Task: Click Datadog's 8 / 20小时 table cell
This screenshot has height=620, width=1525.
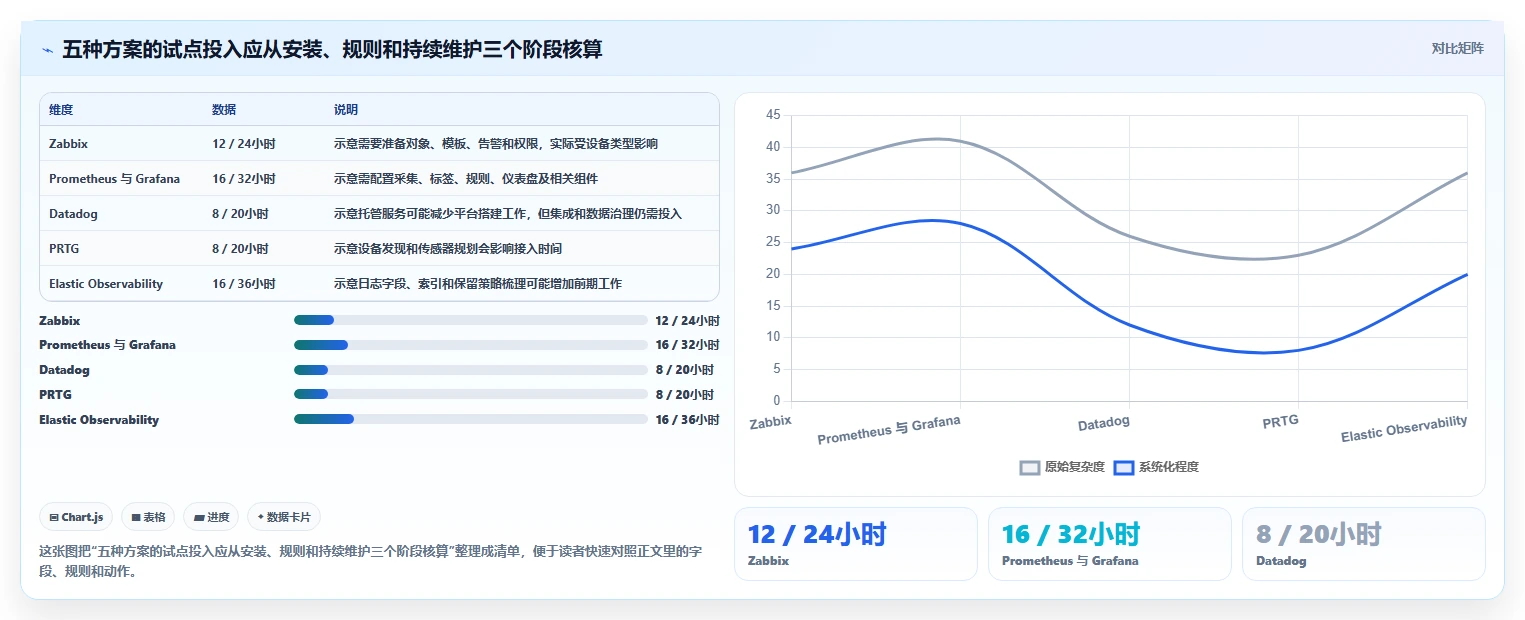Action: point(240,214)
